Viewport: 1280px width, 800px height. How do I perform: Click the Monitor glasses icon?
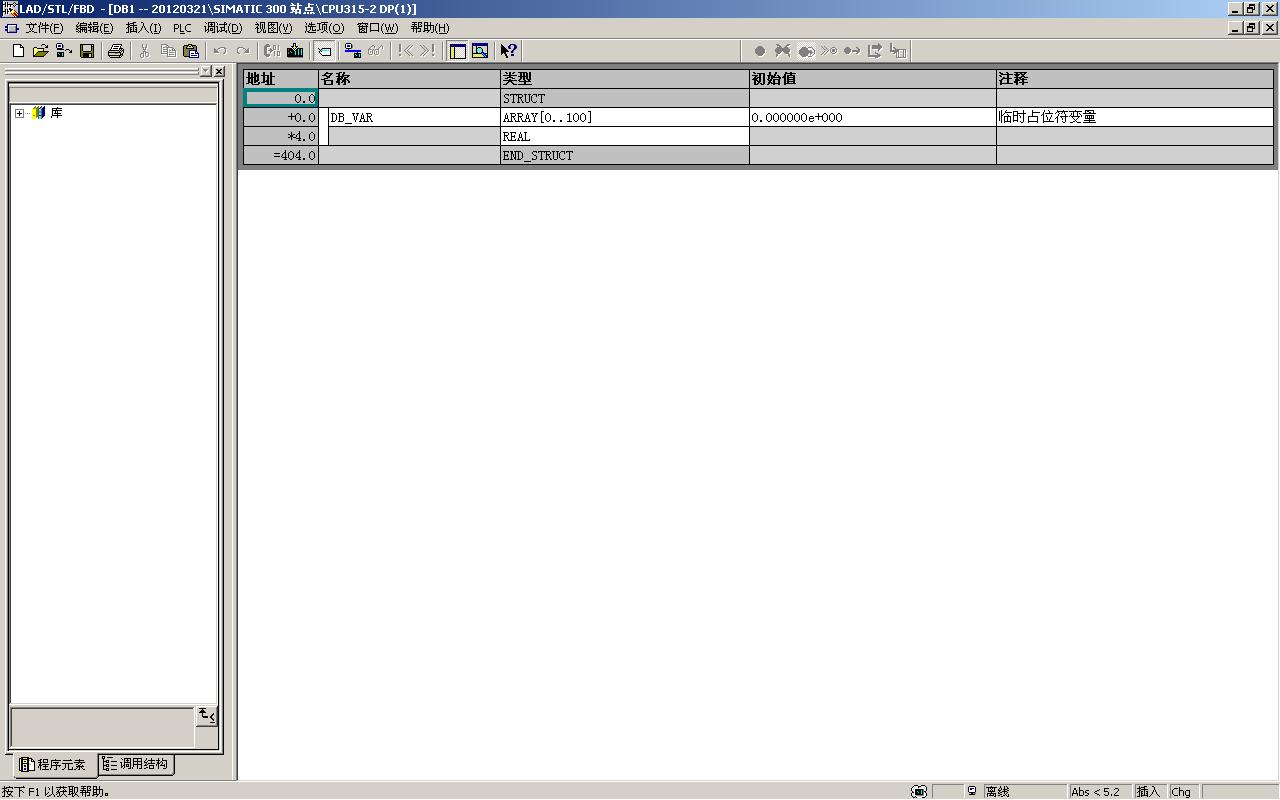pyautogui.click(x=376, y=51)
